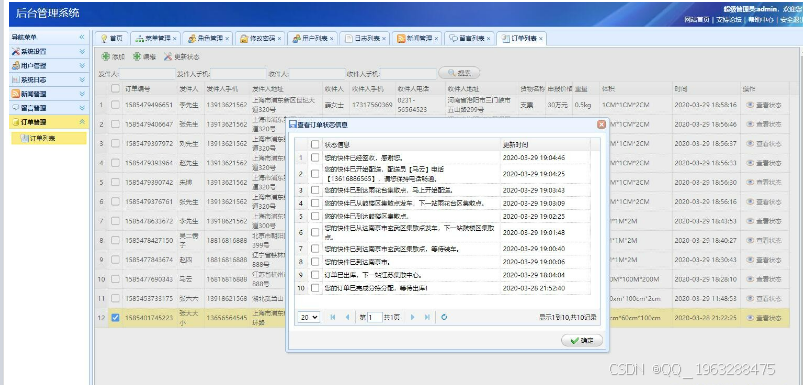Check status row dated 2020-03-28 21:52:40

pyautogui.click(x=315, y=288)
